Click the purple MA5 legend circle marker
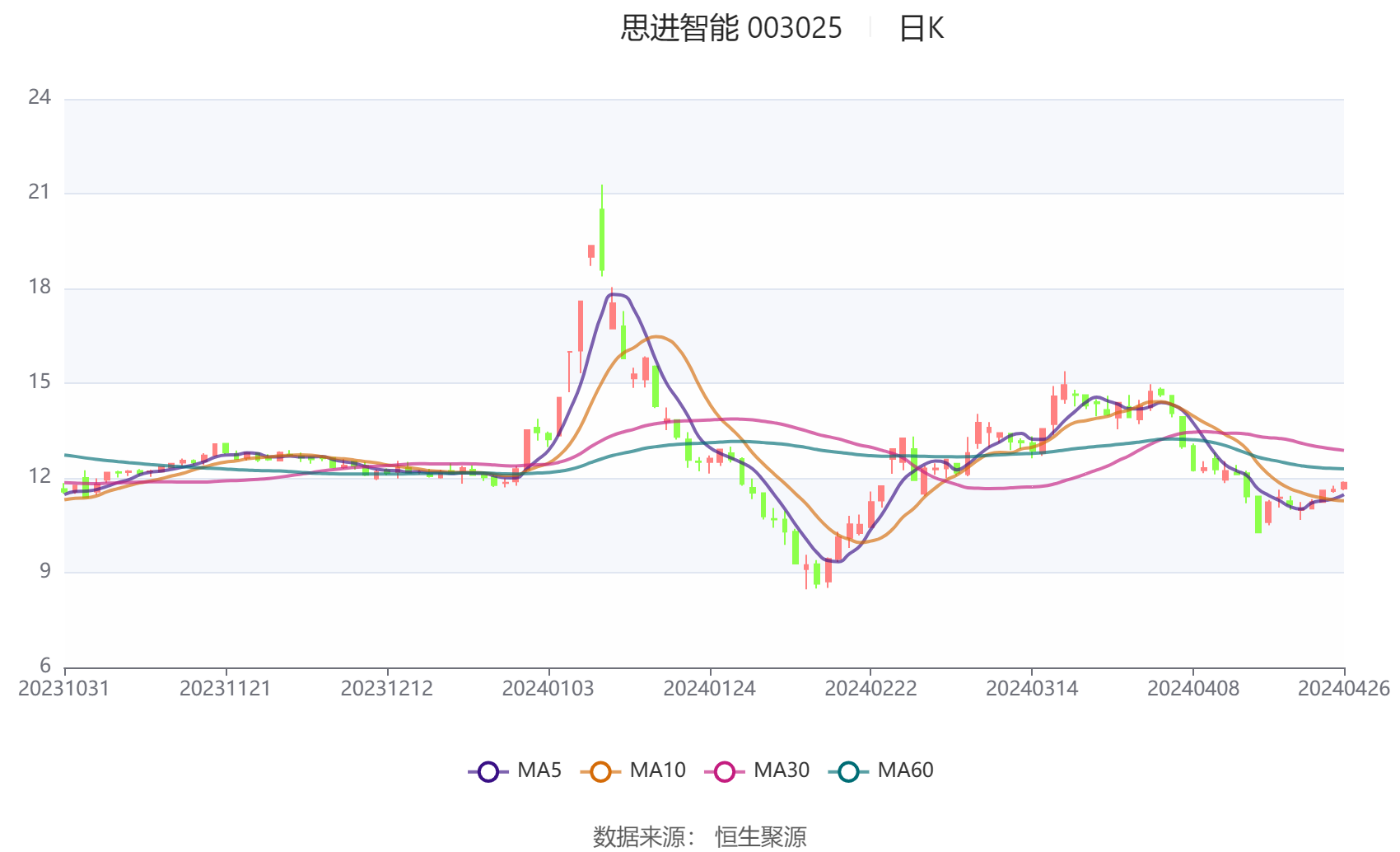 pos(488,771)
